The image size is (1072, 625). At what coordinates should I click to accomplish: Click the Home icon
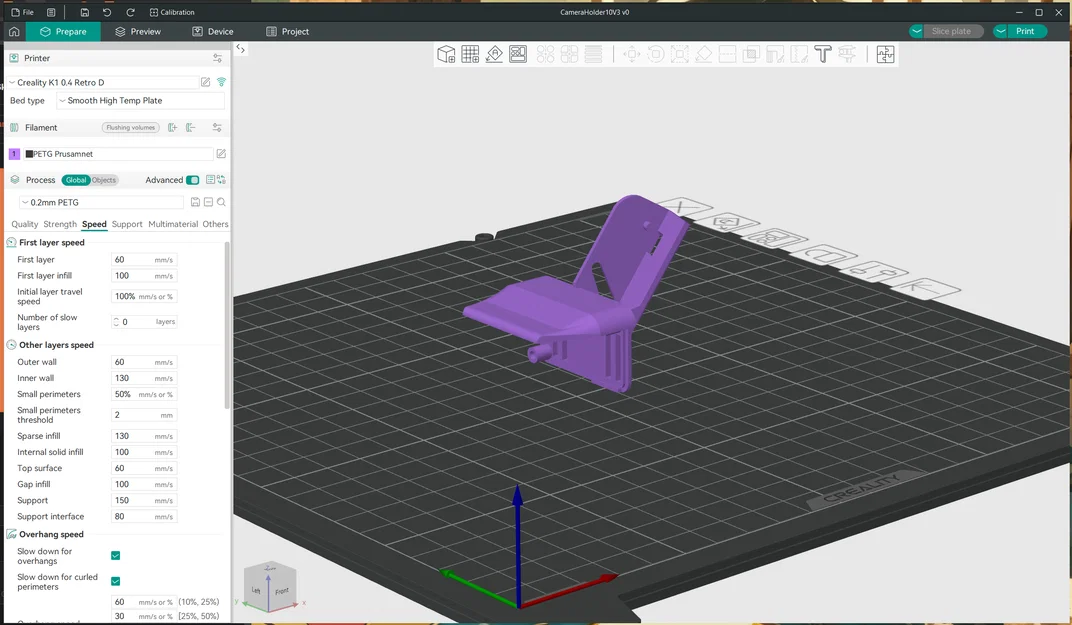click(x=14, y=31)
